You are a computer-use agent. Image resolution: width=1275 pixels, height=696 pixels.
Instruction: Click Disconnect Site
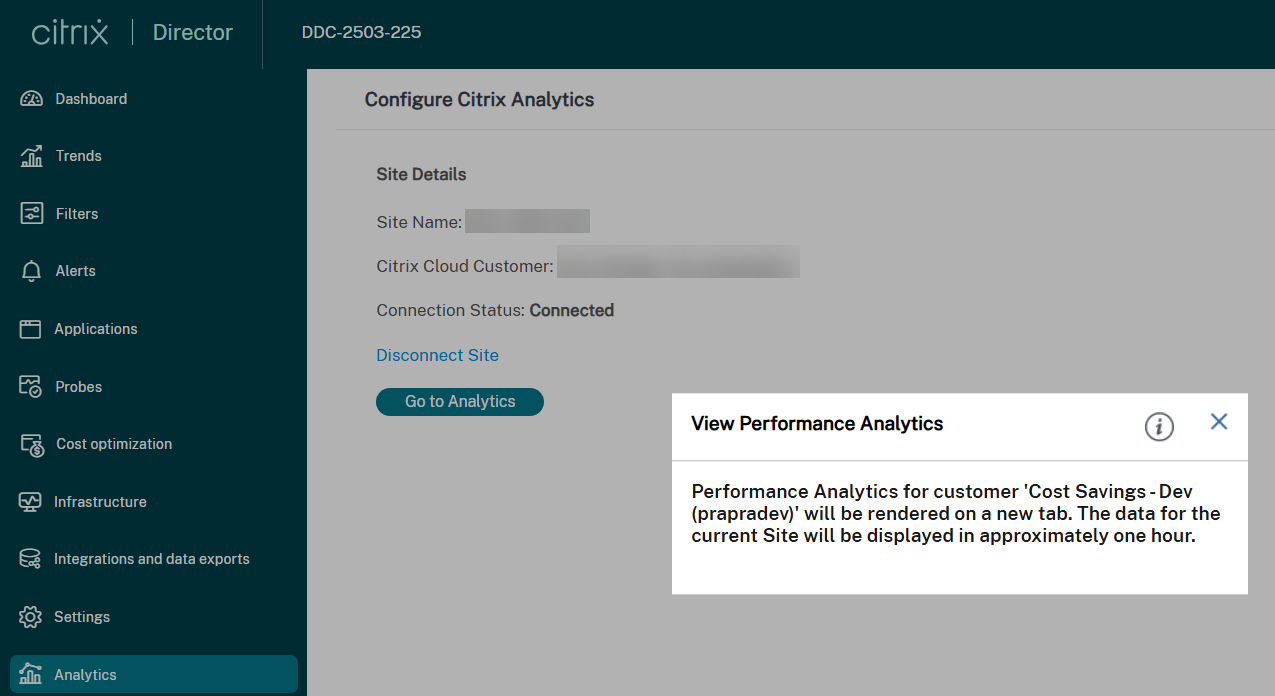(437, 355)
